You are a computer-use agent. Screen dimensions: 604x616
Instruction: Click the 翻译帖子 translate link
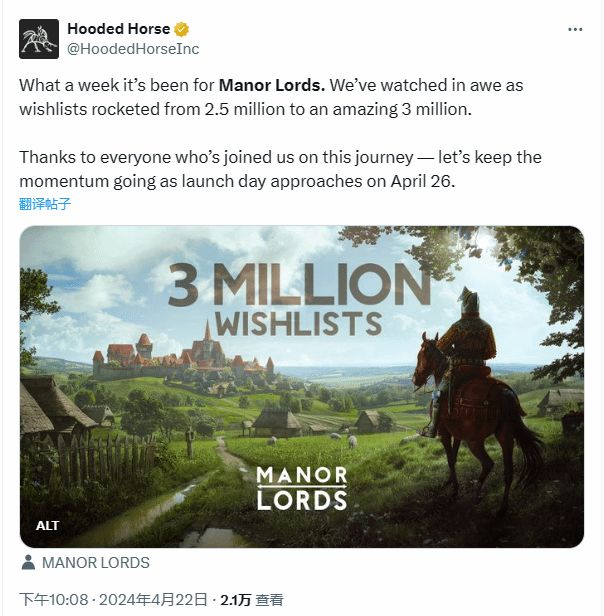(45, 204)
